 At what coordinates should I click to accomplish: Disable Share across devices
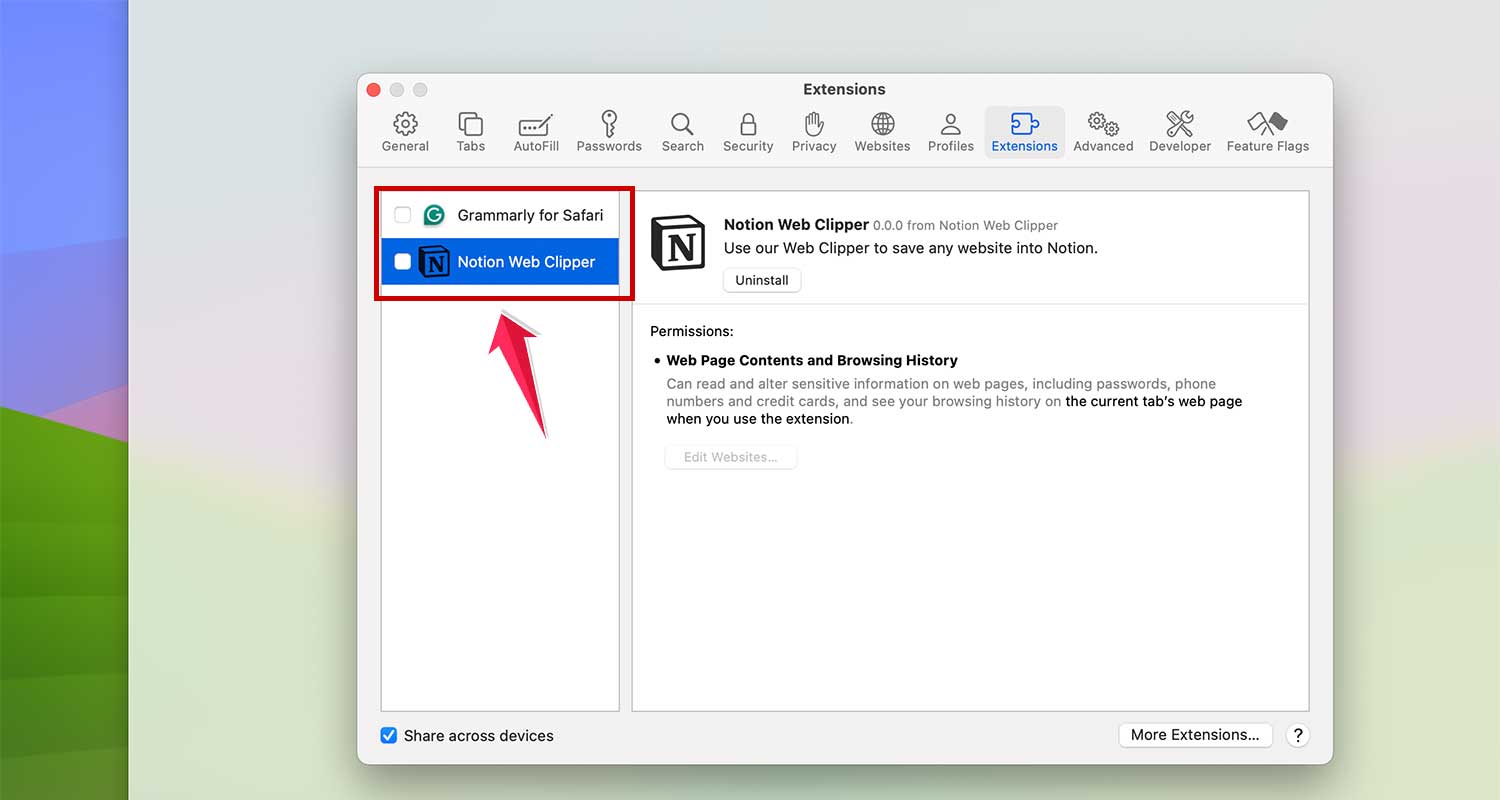[388, 735]
